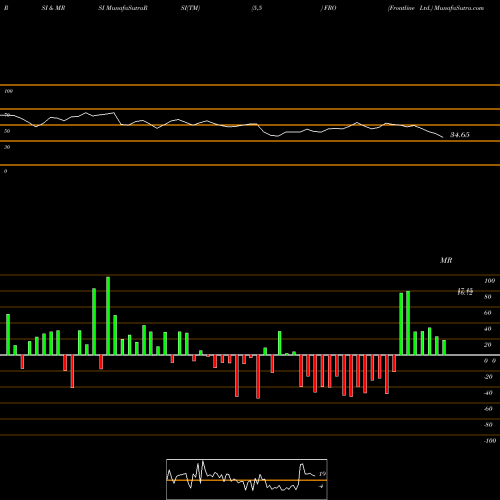The height and width of the screenshot is (500, 500).
Task: Click the 80 label on the MR axis
Action: (488, 297)
